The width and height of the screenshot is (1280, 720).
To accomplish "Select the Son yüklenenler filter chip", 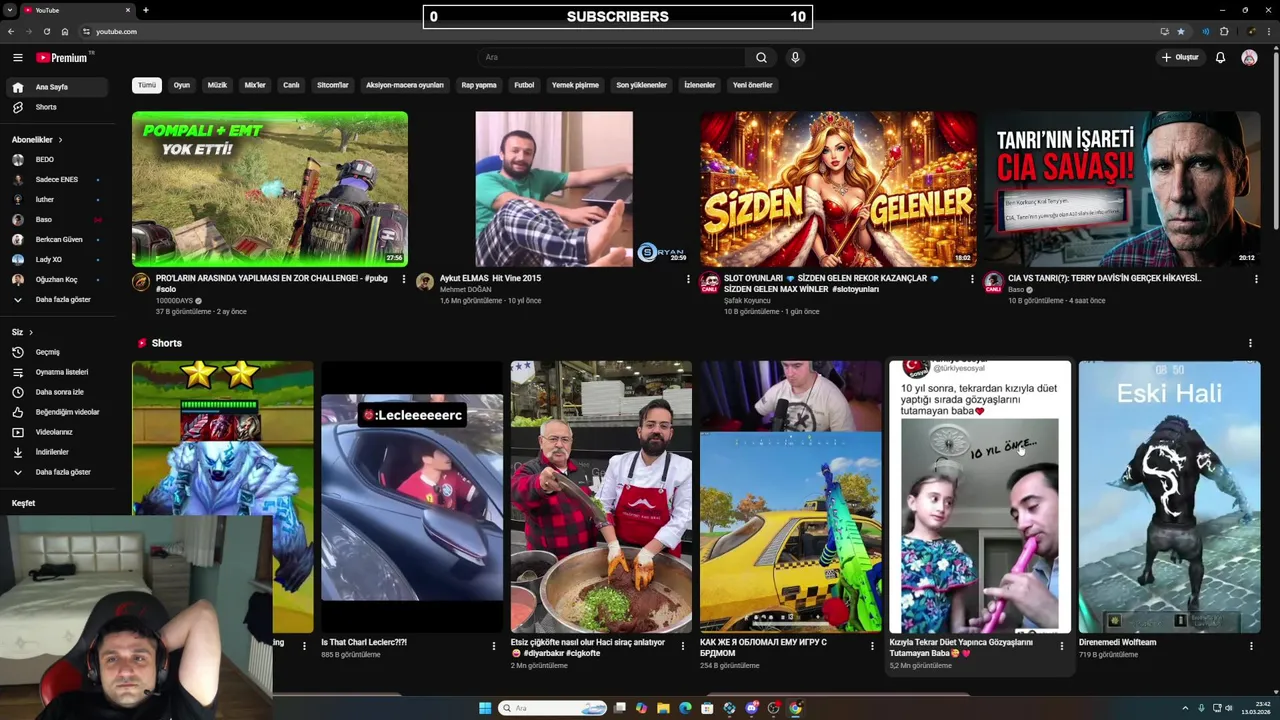I will pyautogui.click(x=641, y=85).
